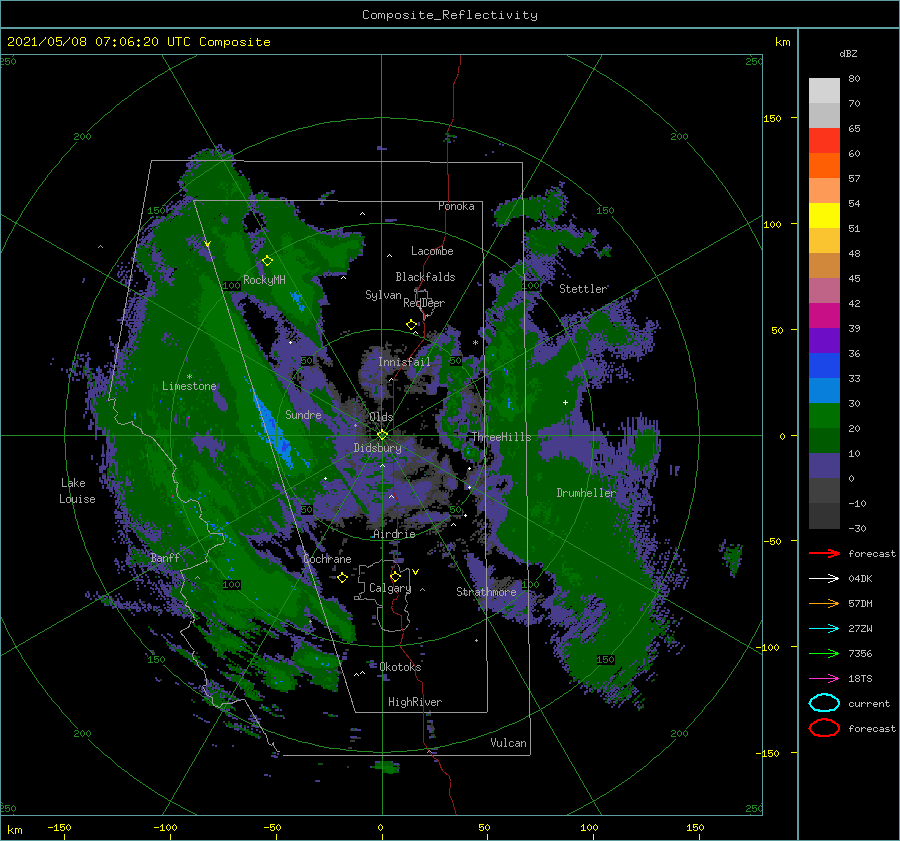Viewport: 900px width, 841px height.
Task: Click the Composite_Reflectivity title text
Action: coord(450,15)
